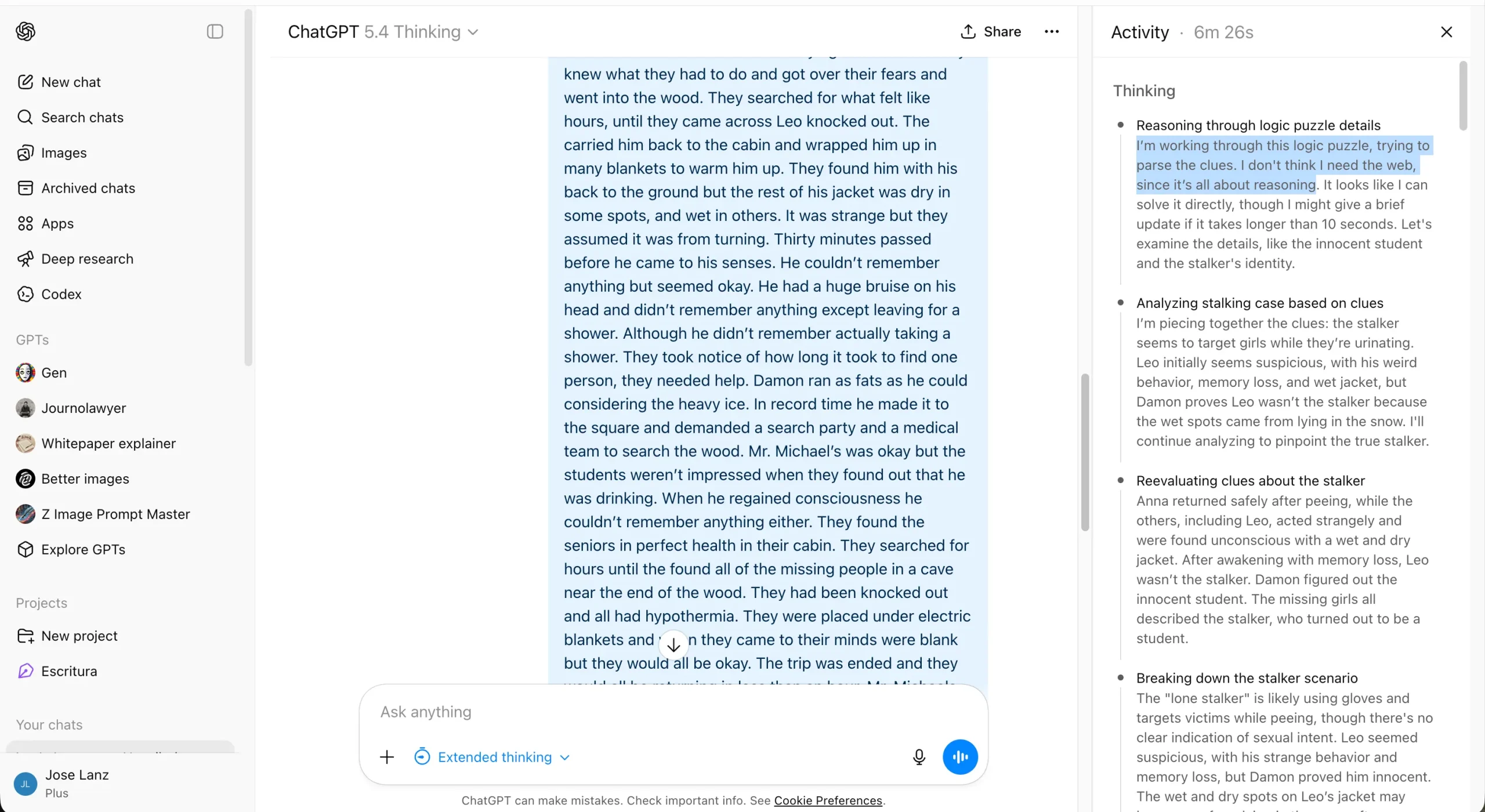Open Search chats
This screenshot has height=812, width=1485.
[82, 118]
